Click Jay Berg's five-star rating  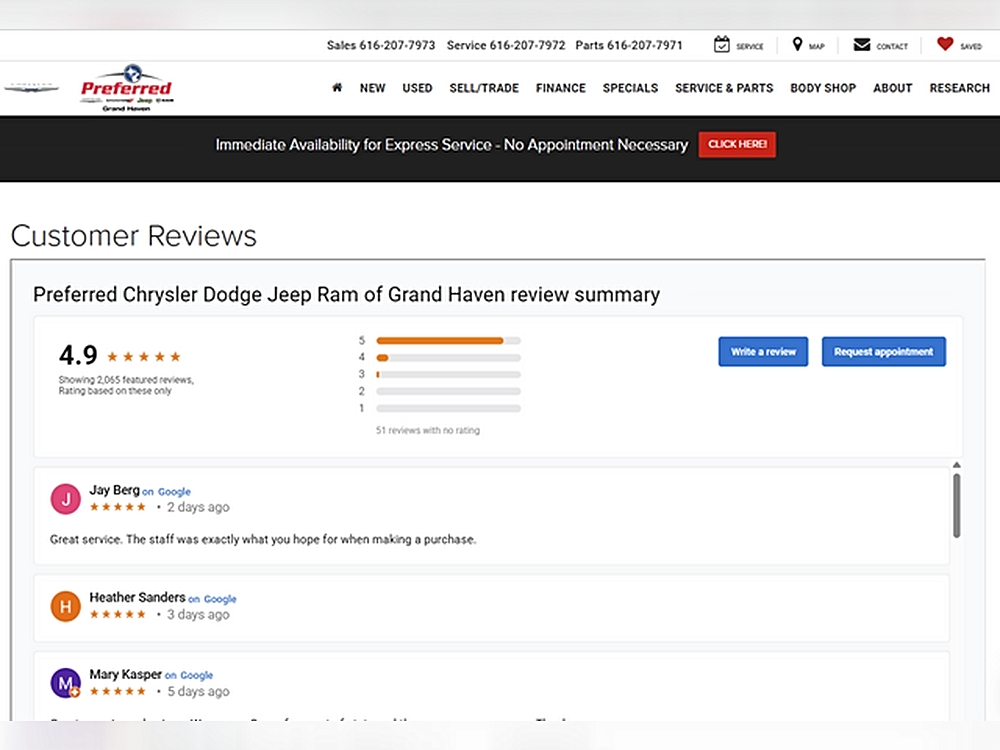[118, 507]
